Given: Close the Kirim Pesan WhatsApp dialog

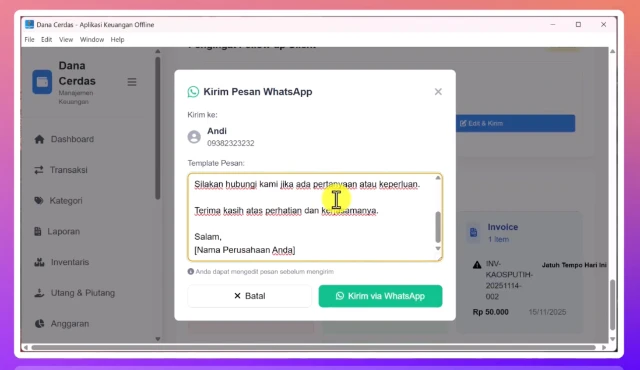Looking at the screenshot, I should point(438,92).
